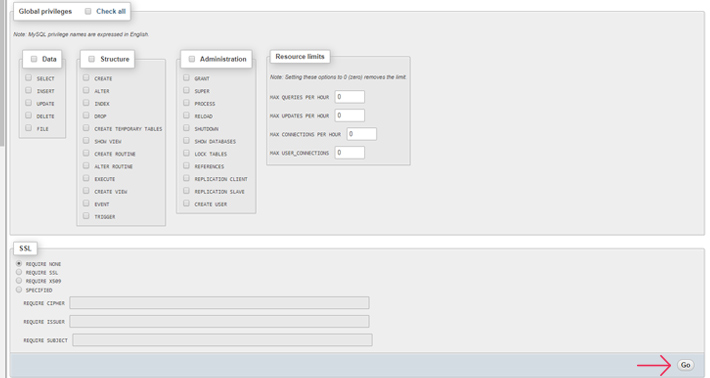This screenshot has width=710, height=378.
Task: Enable the DELETE privilege
Action: pos(29,115)
